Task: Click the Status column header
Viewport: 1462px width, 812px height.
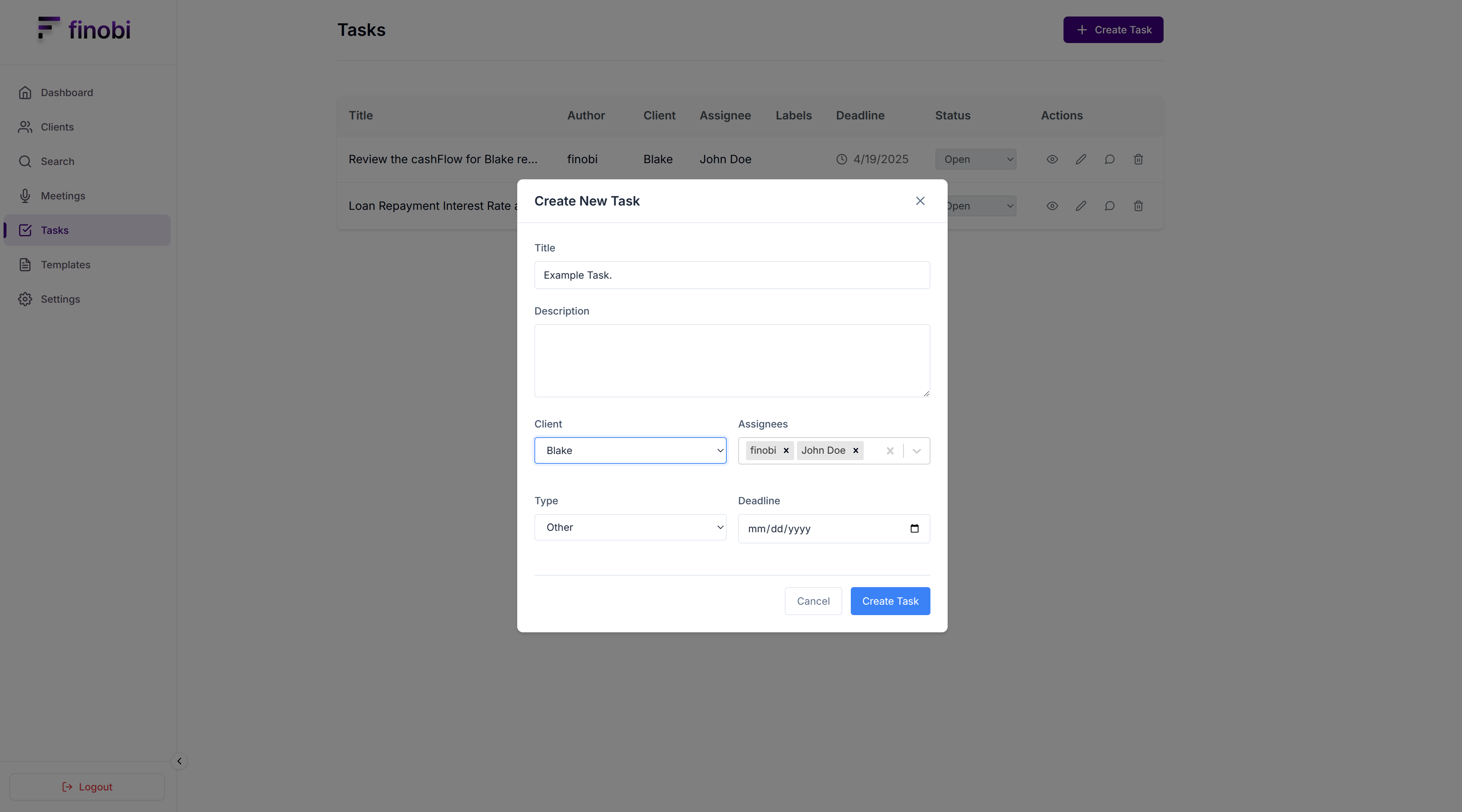Action: pyautogui.click(x=952, y=115)
